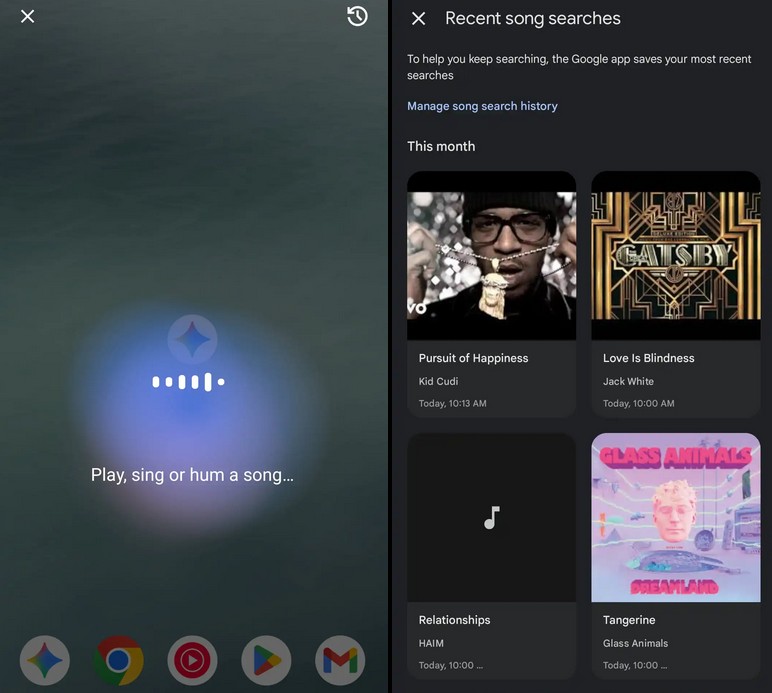
Task: Open song search history clock icon
Action: (x=357, y=16)
